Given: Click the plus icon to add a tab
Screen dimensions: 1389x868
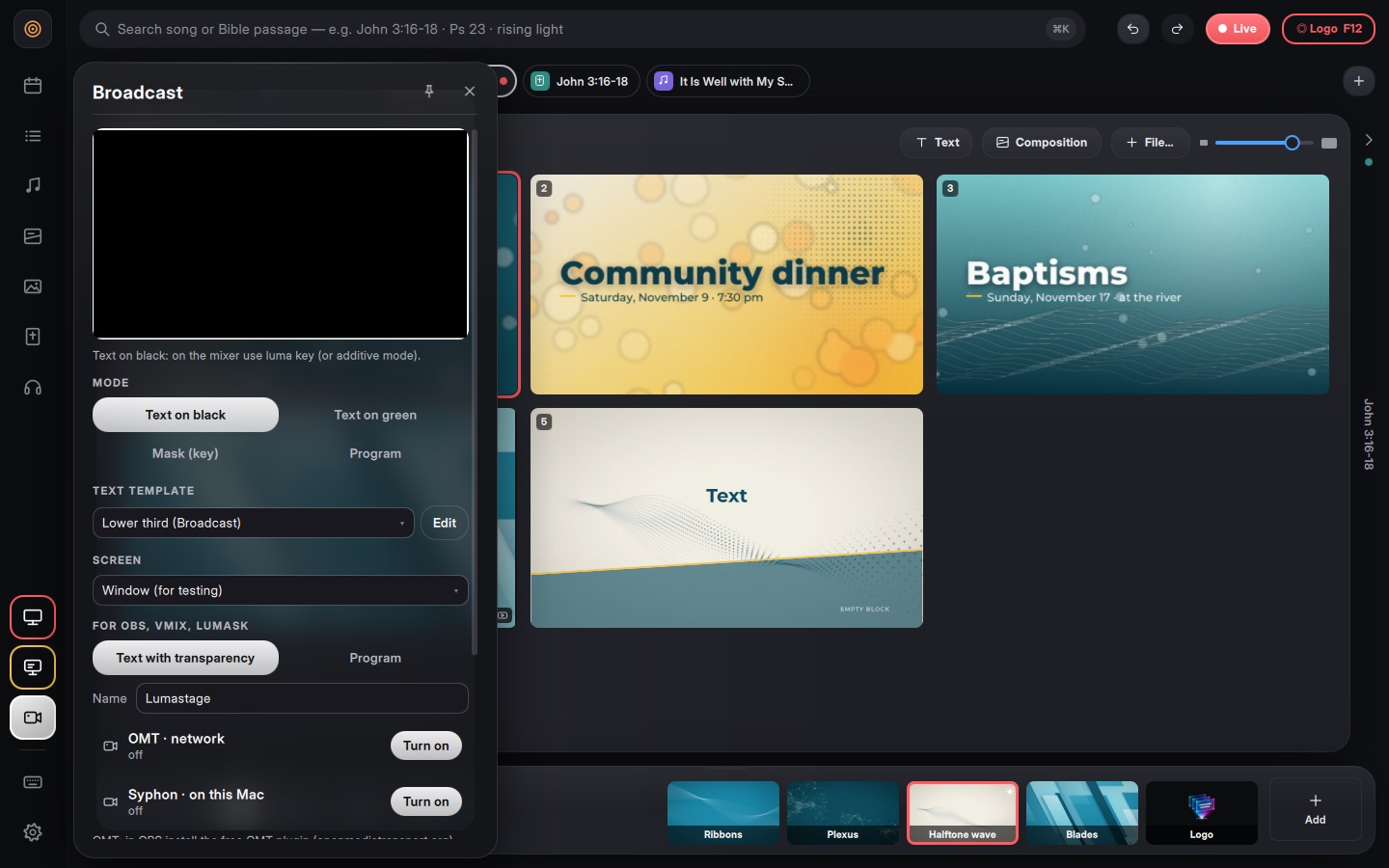Looking at the screenshot, I should pyautogui.click(x=1359, y=81).
